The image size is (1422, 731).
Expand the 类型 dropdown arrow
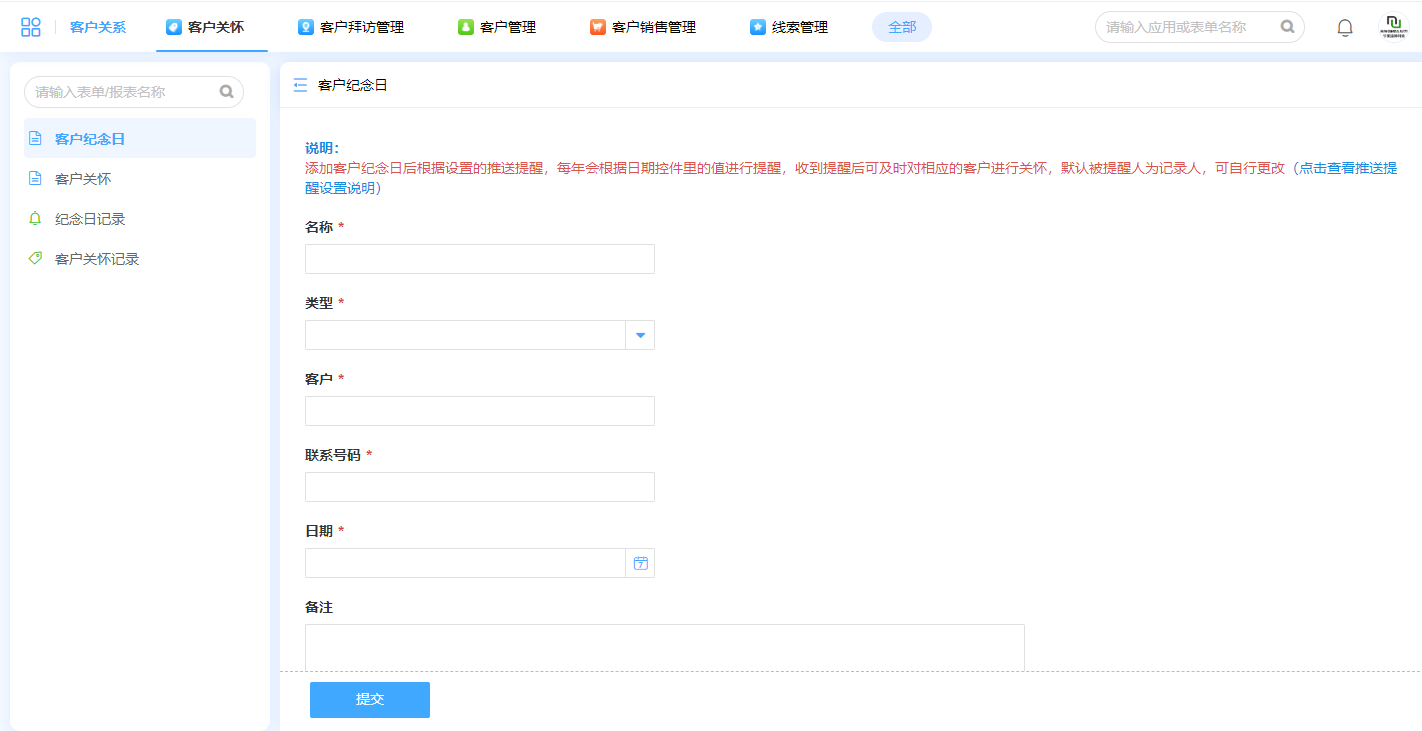click(x=640, y=335)
